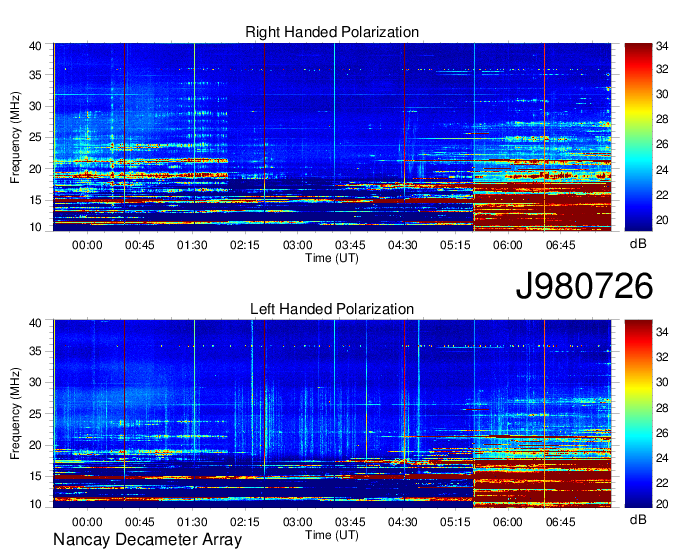The height and width of the screenshot is (552, 680).
Task: Click the 15 MHz tick of Right Handed plot
Action: coord(35,200)
